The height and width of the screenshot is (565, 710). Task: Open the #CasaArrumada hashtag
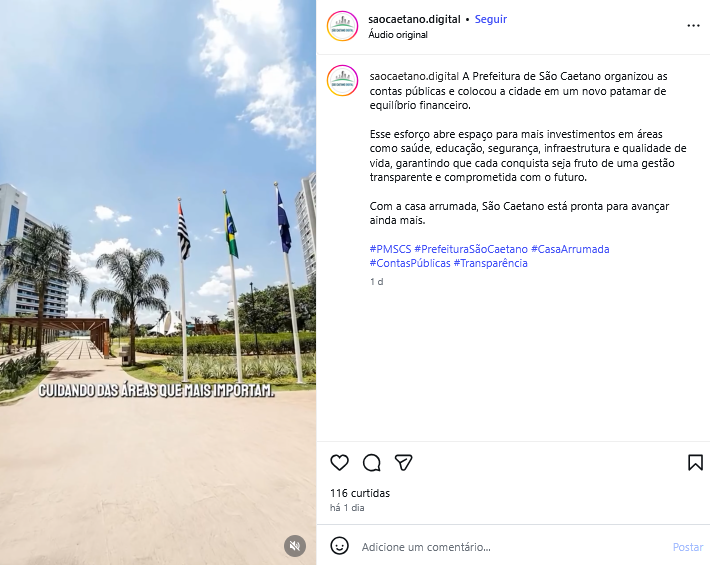coord(570,249)
